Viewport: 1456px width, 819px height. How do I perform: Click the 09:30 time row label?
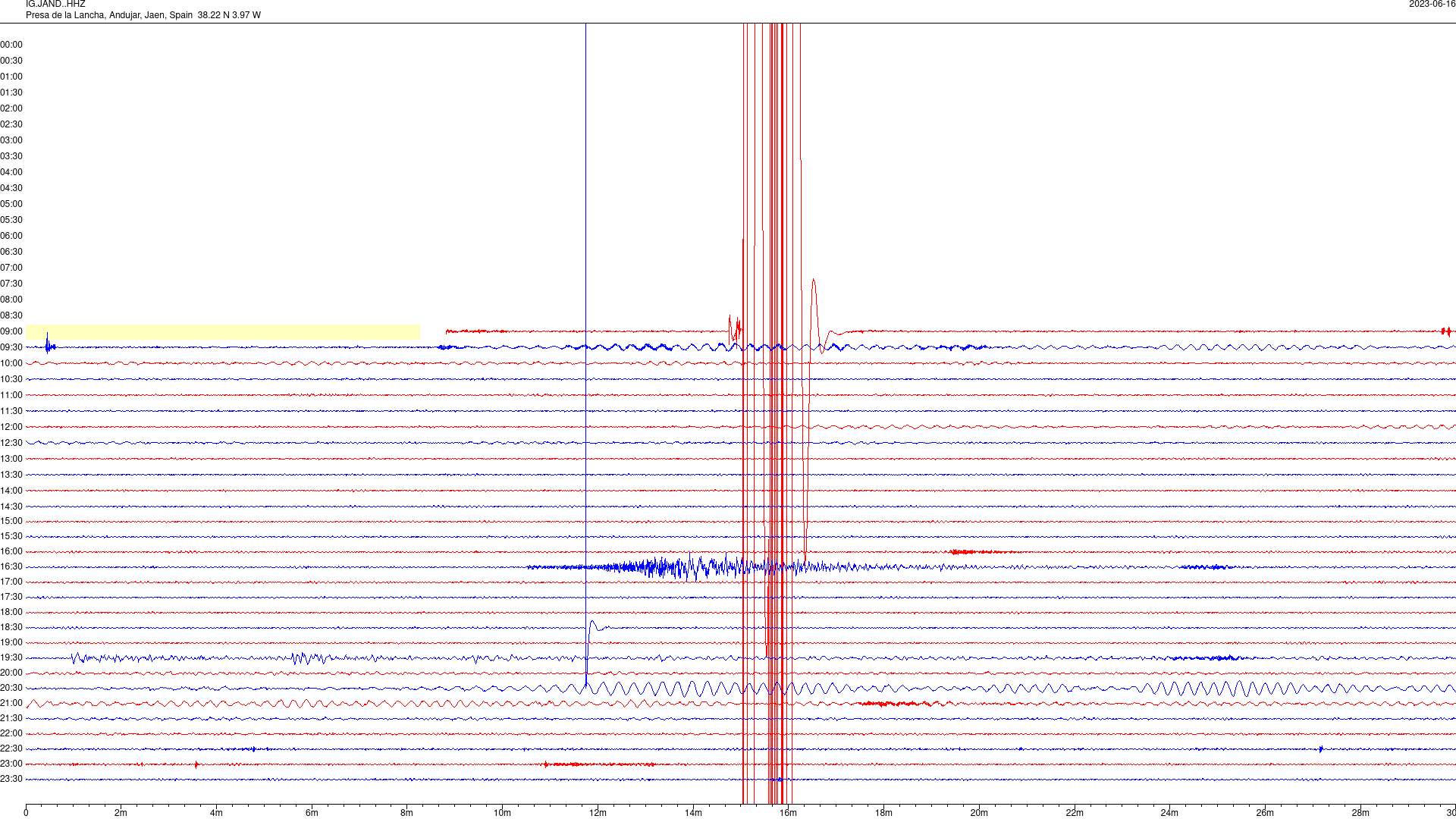(x=11, y=347)
